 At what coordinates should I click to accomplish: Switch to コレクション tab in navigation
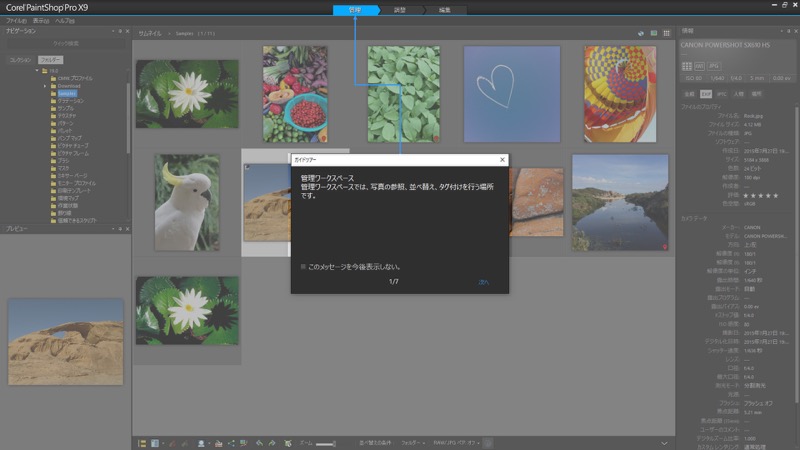(x=21, y=60)
